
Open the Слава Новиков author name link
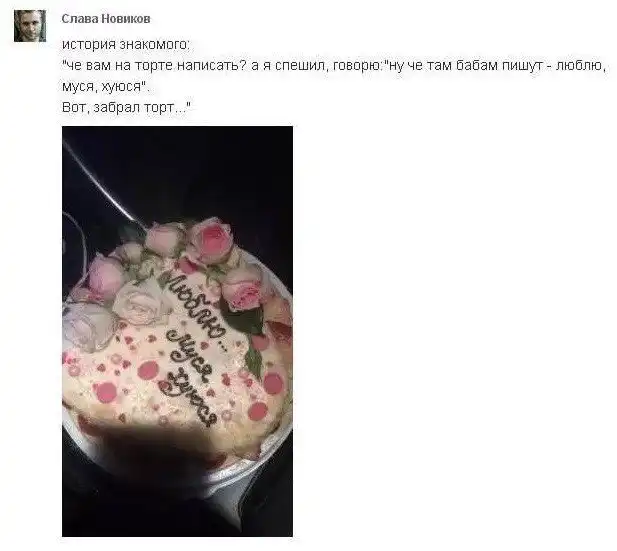click(106, 18)
